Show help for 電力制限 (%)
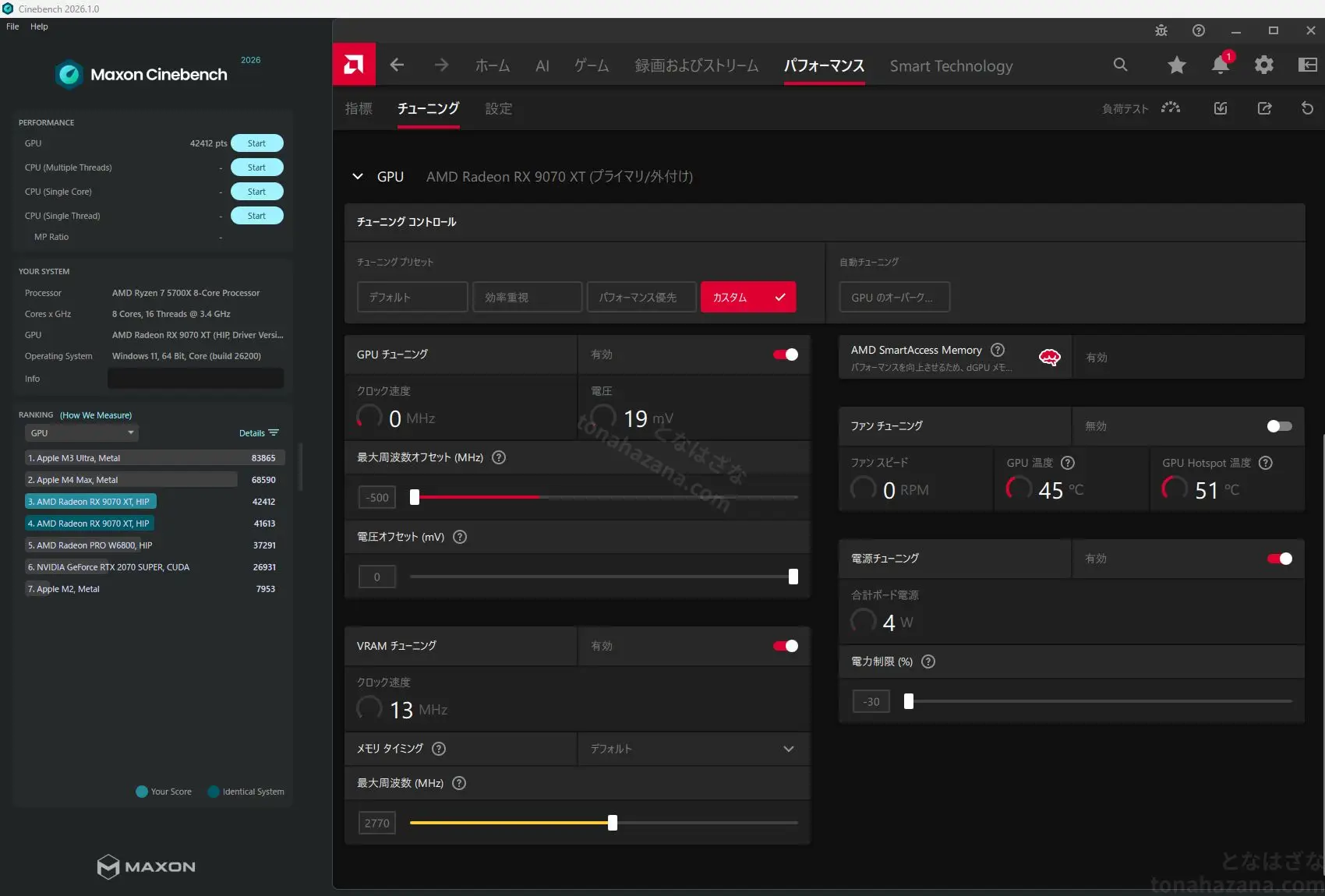The width and height of the screenshot is (1325, 896). click(x=928, y=661)
